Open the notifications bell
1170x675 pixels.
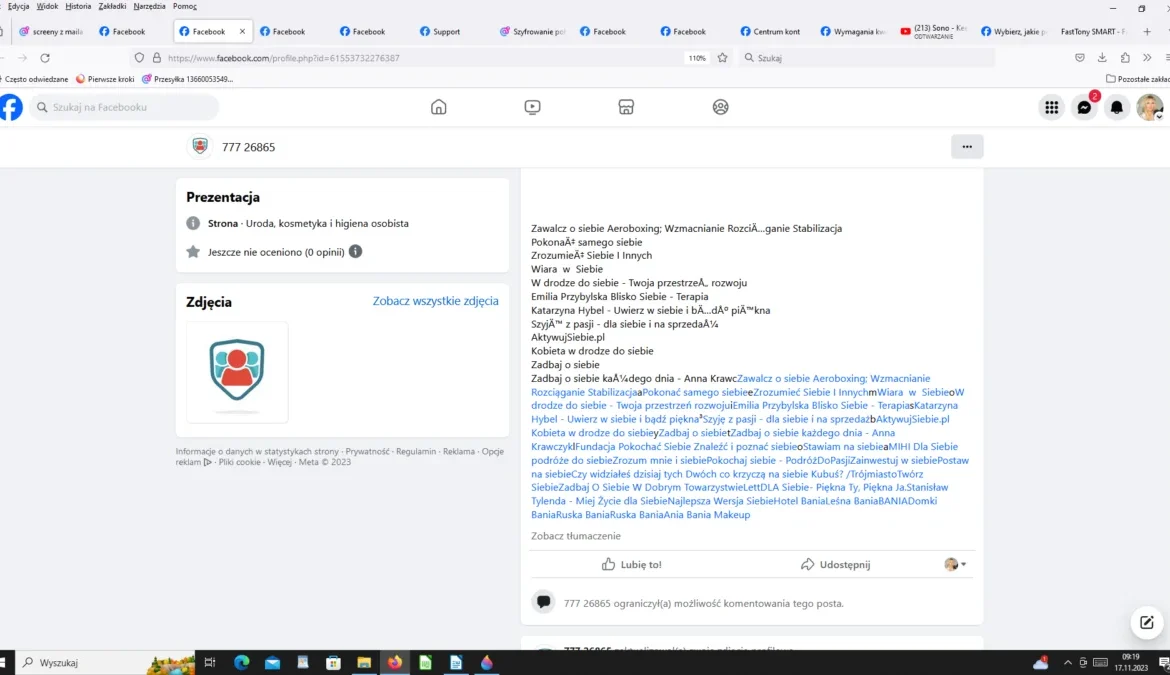click(1117, 107)
